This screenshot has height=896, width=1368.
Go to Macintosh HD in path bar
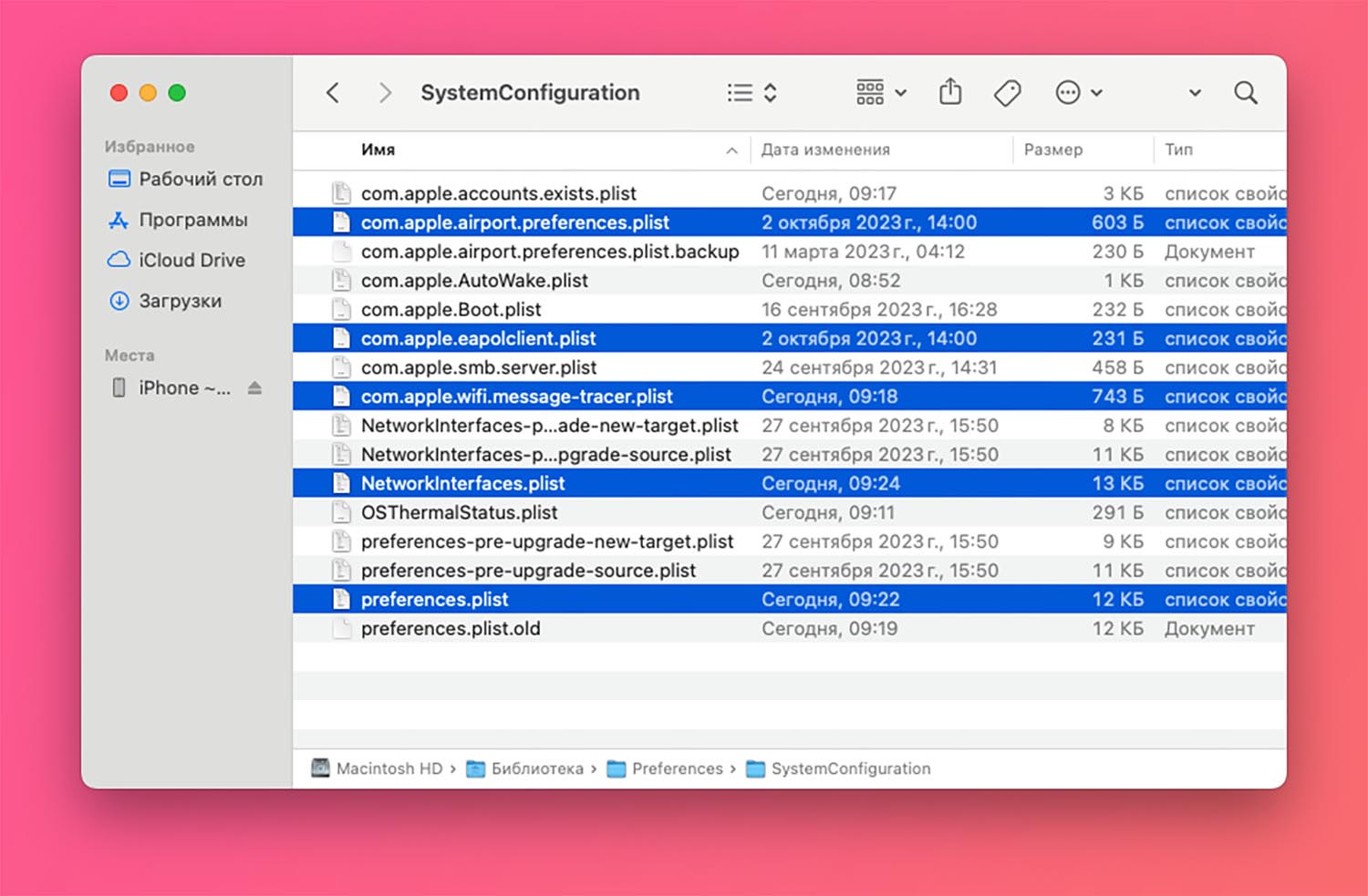(x=389, y=768)
